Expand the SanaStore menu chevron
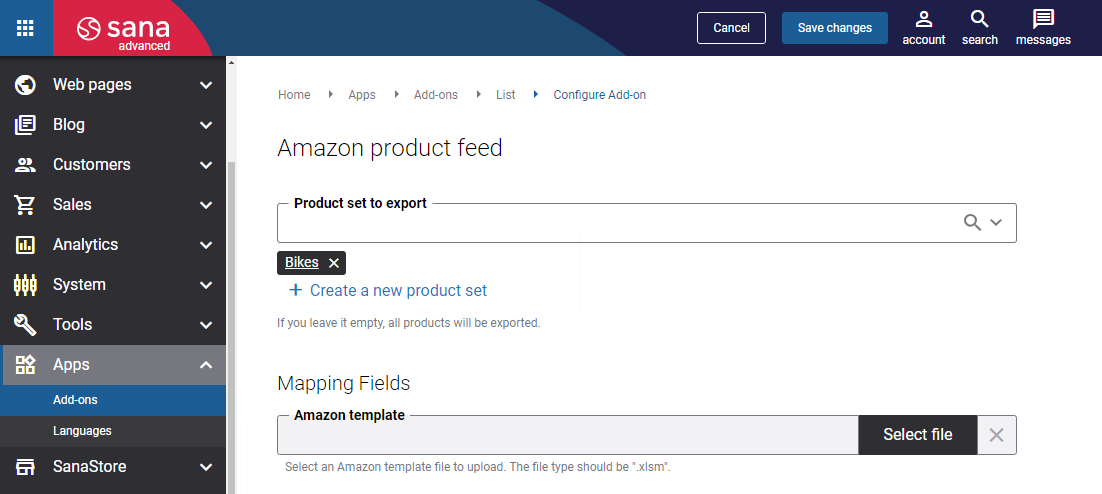The width and height of the screenshot is (1102, 494). (x=206, y=467)
